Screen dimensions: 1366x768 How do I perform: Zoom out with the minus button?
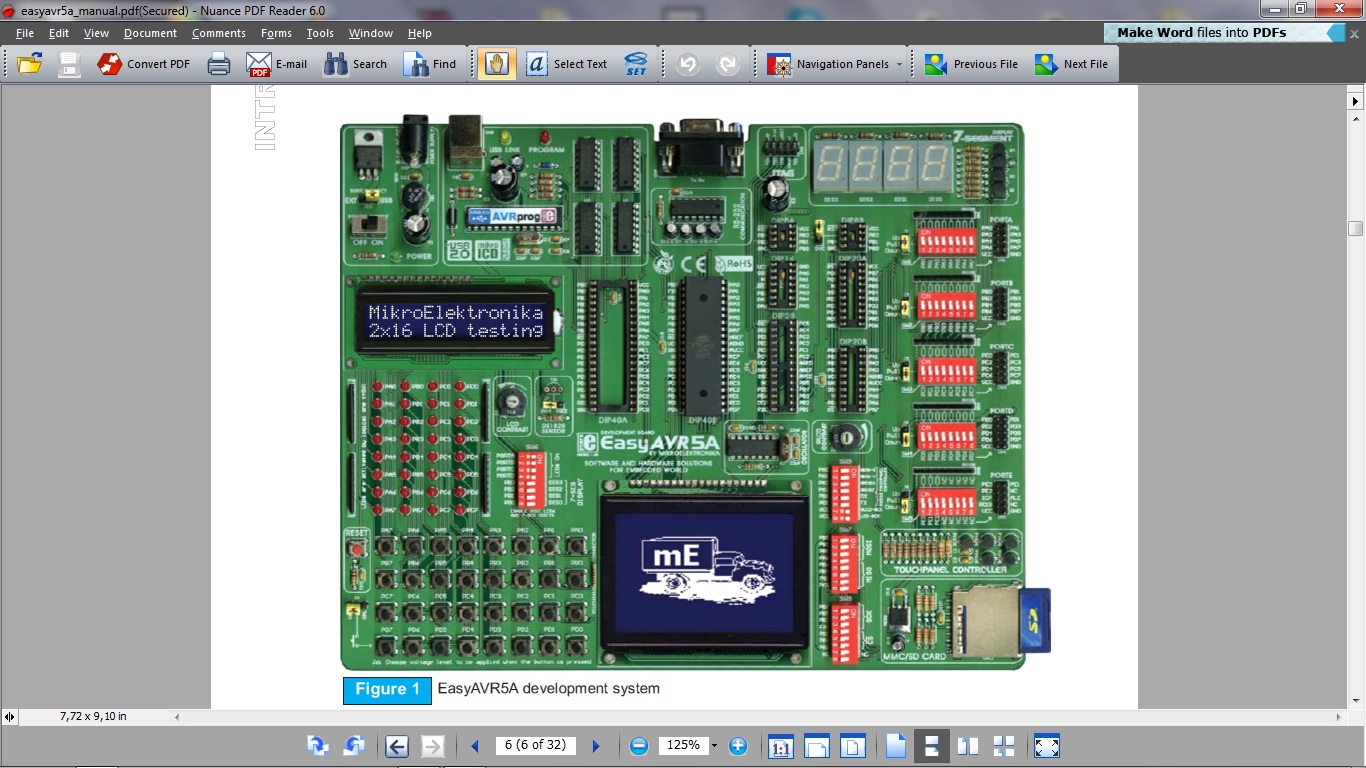[639, 746]
